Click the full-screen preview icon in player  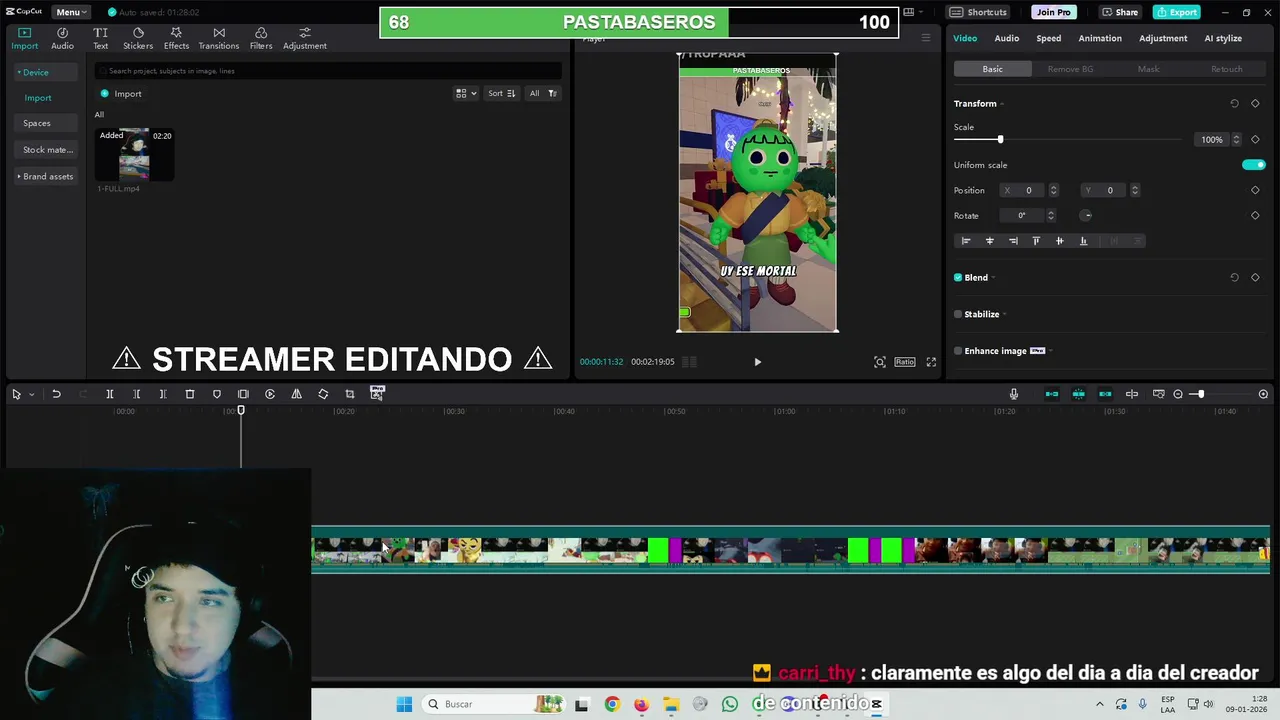click(x=931, y=362)
